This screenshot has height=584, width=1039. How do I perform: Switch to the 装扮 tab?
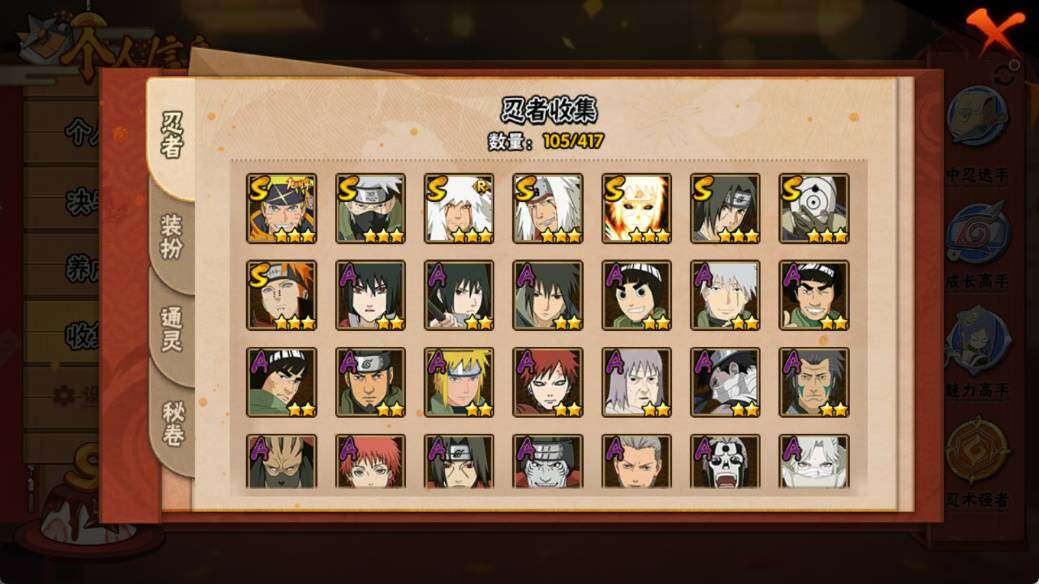point(172,237)
